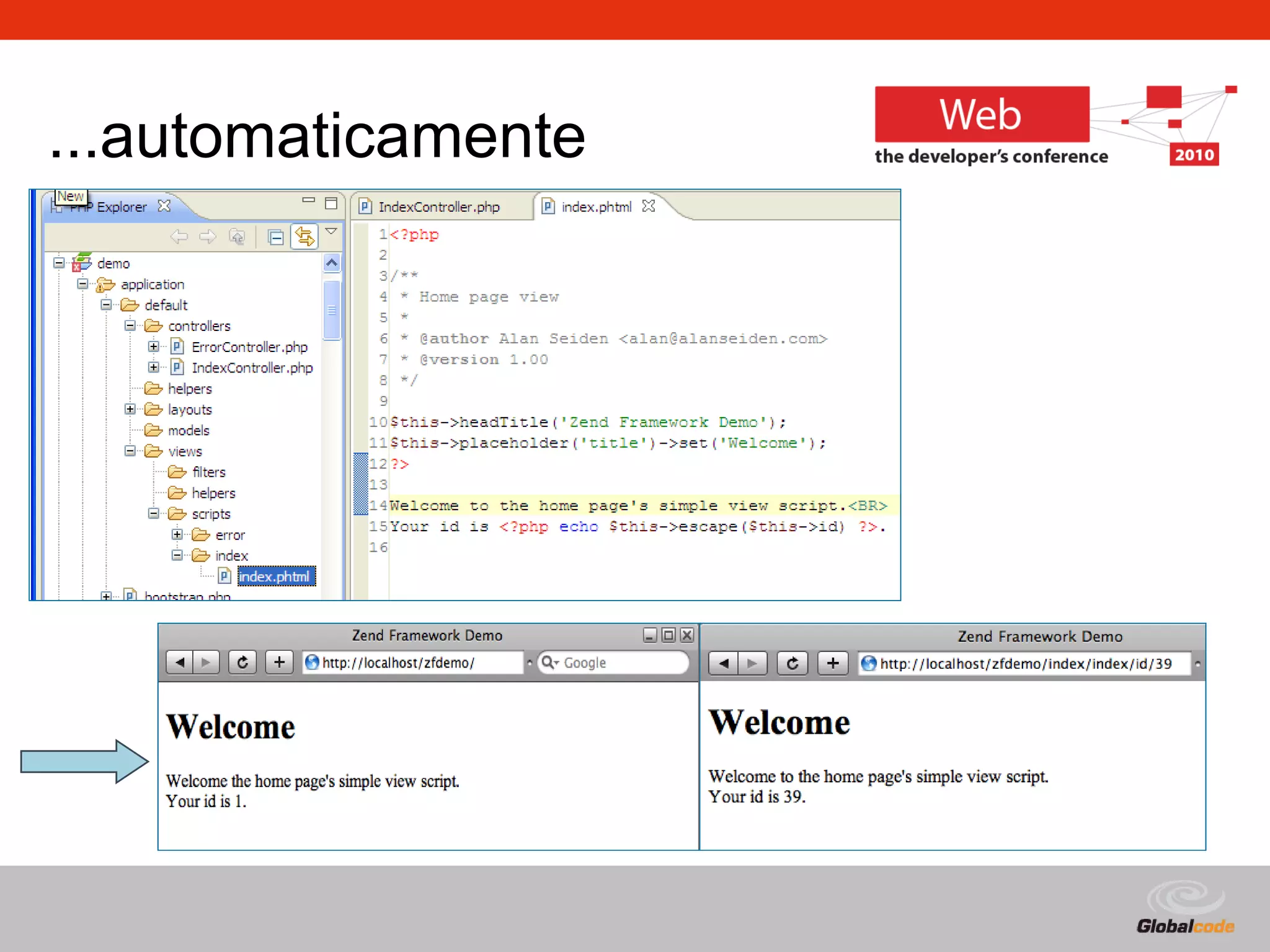Collapse the default folder
The image size is (1270, 952).
point(106,305)
